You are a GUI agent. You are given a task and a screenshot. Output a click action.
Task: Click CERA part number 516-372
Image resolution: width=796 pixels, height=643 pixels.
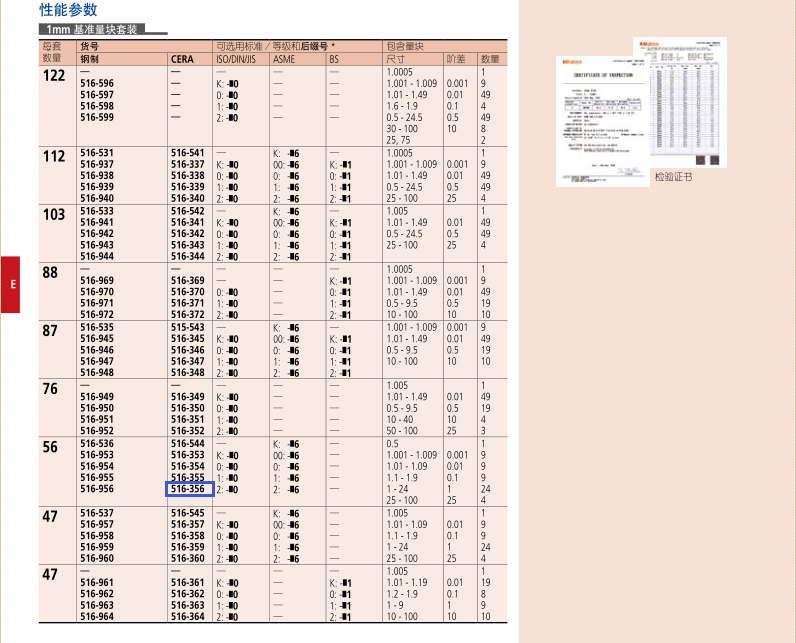click(x=188, y=315)
